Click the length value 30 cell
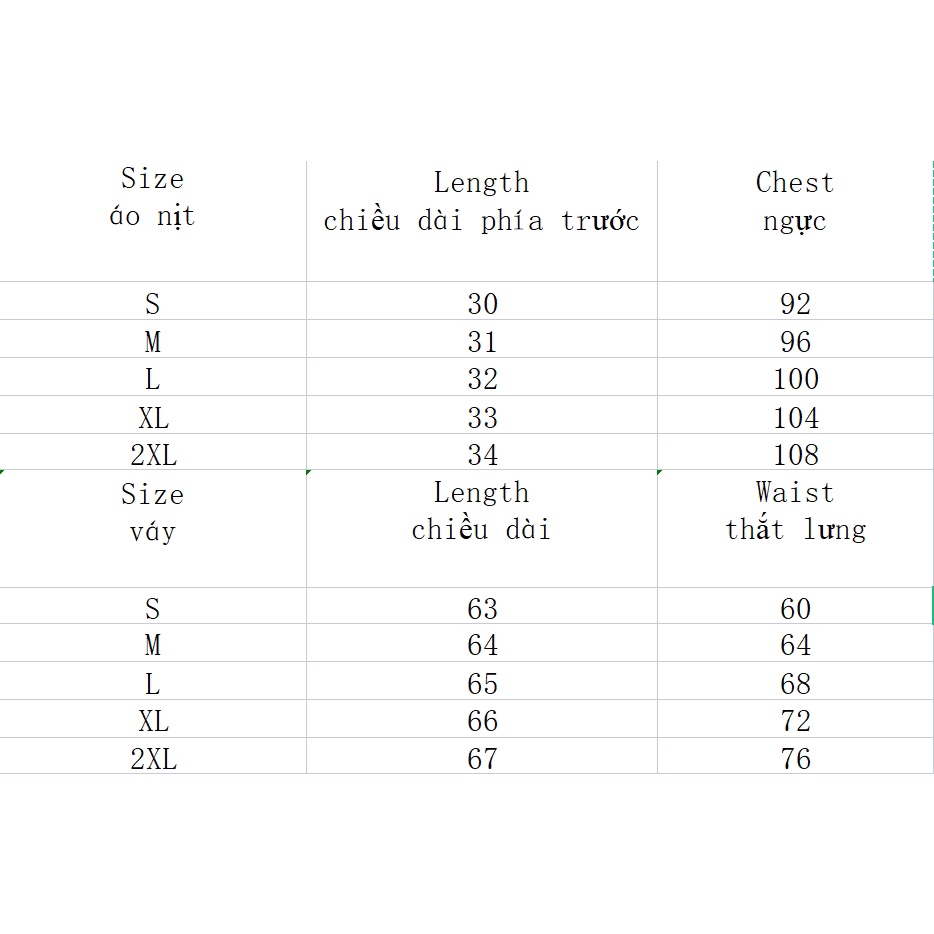This screenshot has width=934, height=934. pyautogui.click(x=481, y=304)
